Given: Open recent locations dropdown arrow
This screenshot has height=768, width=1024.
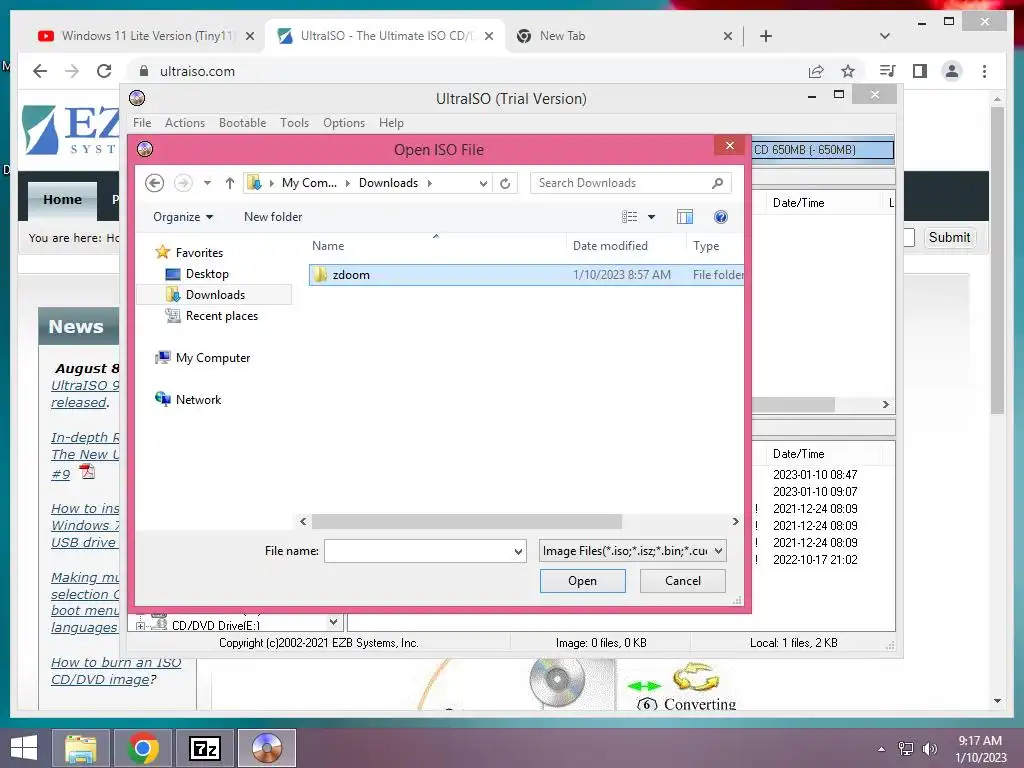Looking at the screenshot, I should coord(207,184).
